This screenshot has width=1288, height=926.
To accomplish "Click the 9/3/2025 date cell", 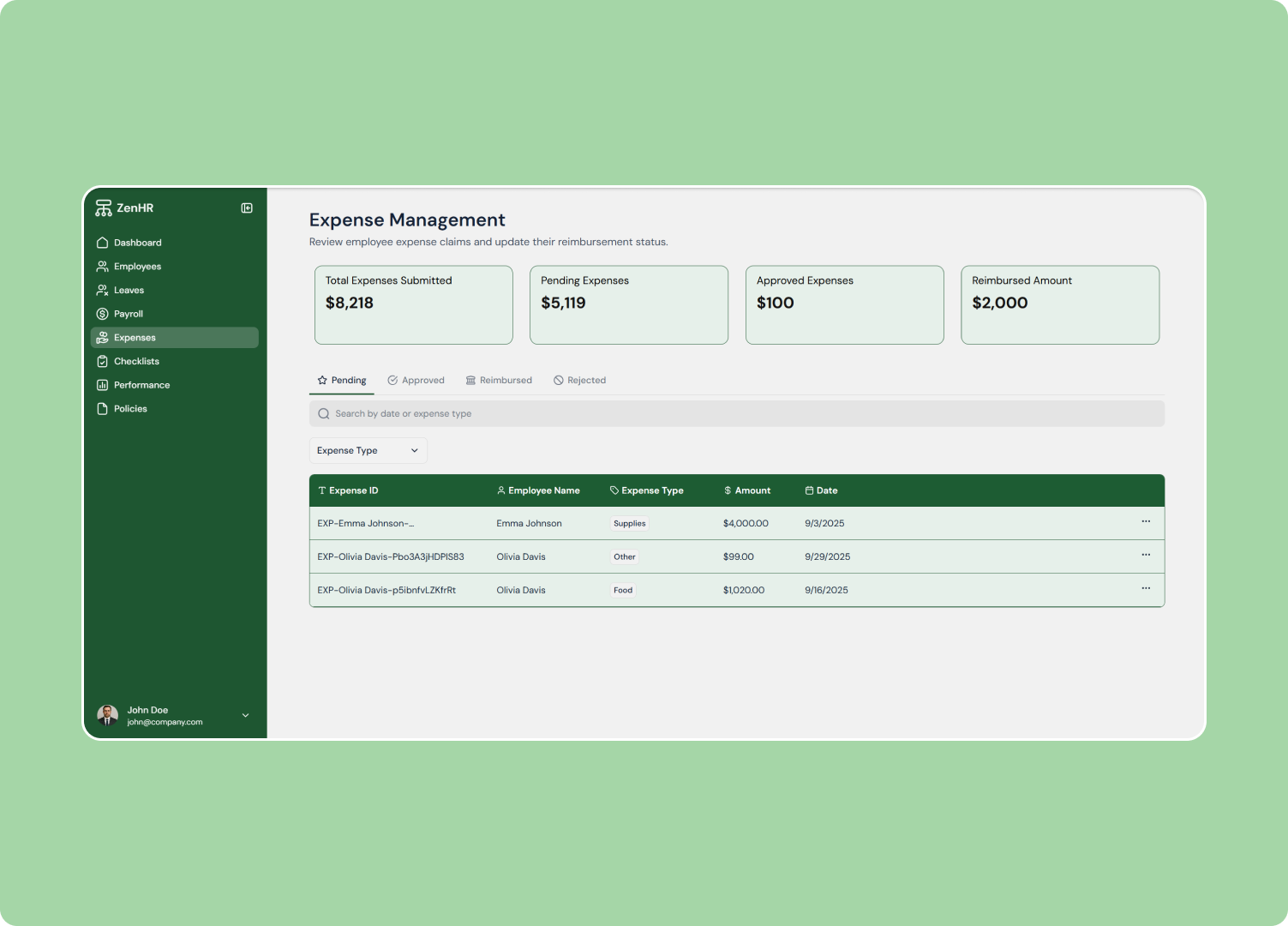I will 824,524.
